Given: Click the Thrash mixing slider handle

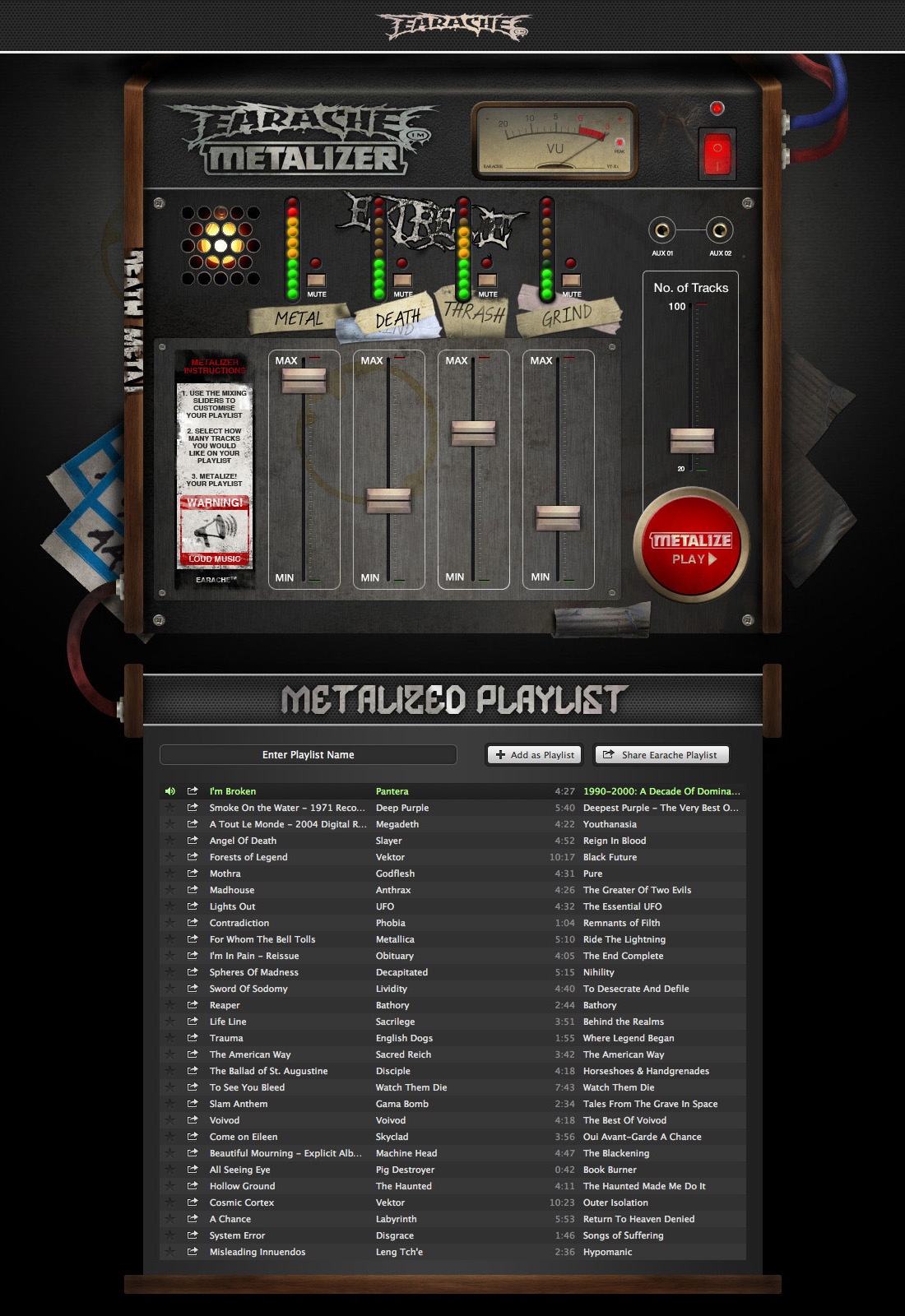Looking at the screenshot, I should (474, 433).
